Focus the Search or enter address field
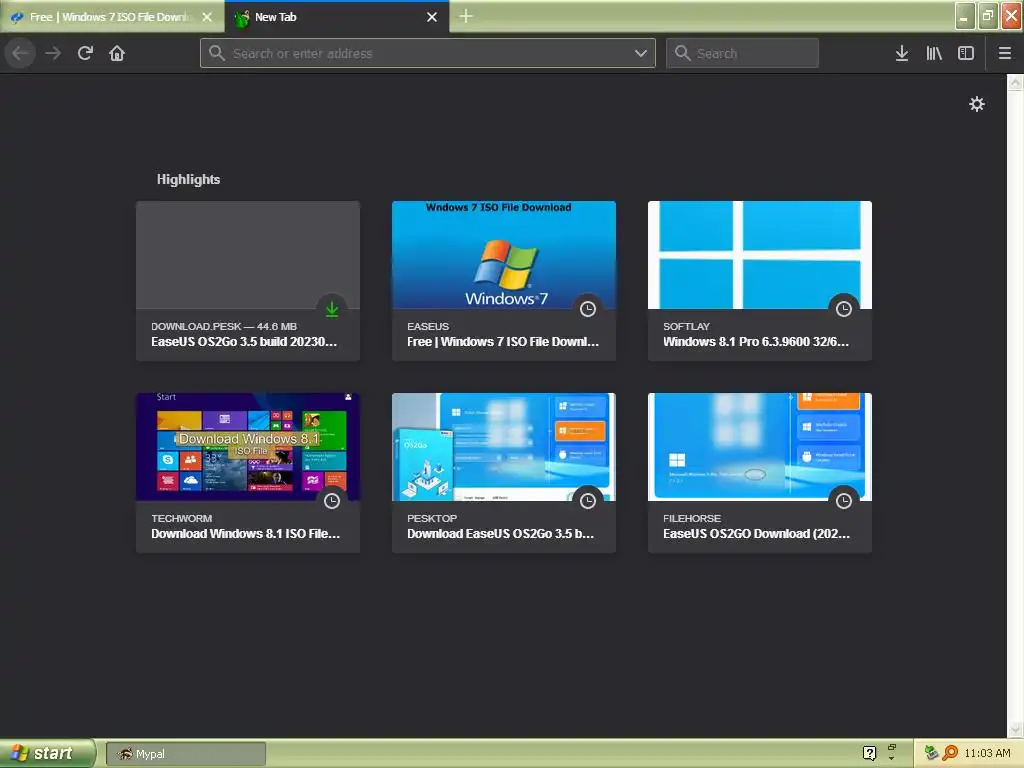This screenshot has height=768, width=1024. coord(428,53)
